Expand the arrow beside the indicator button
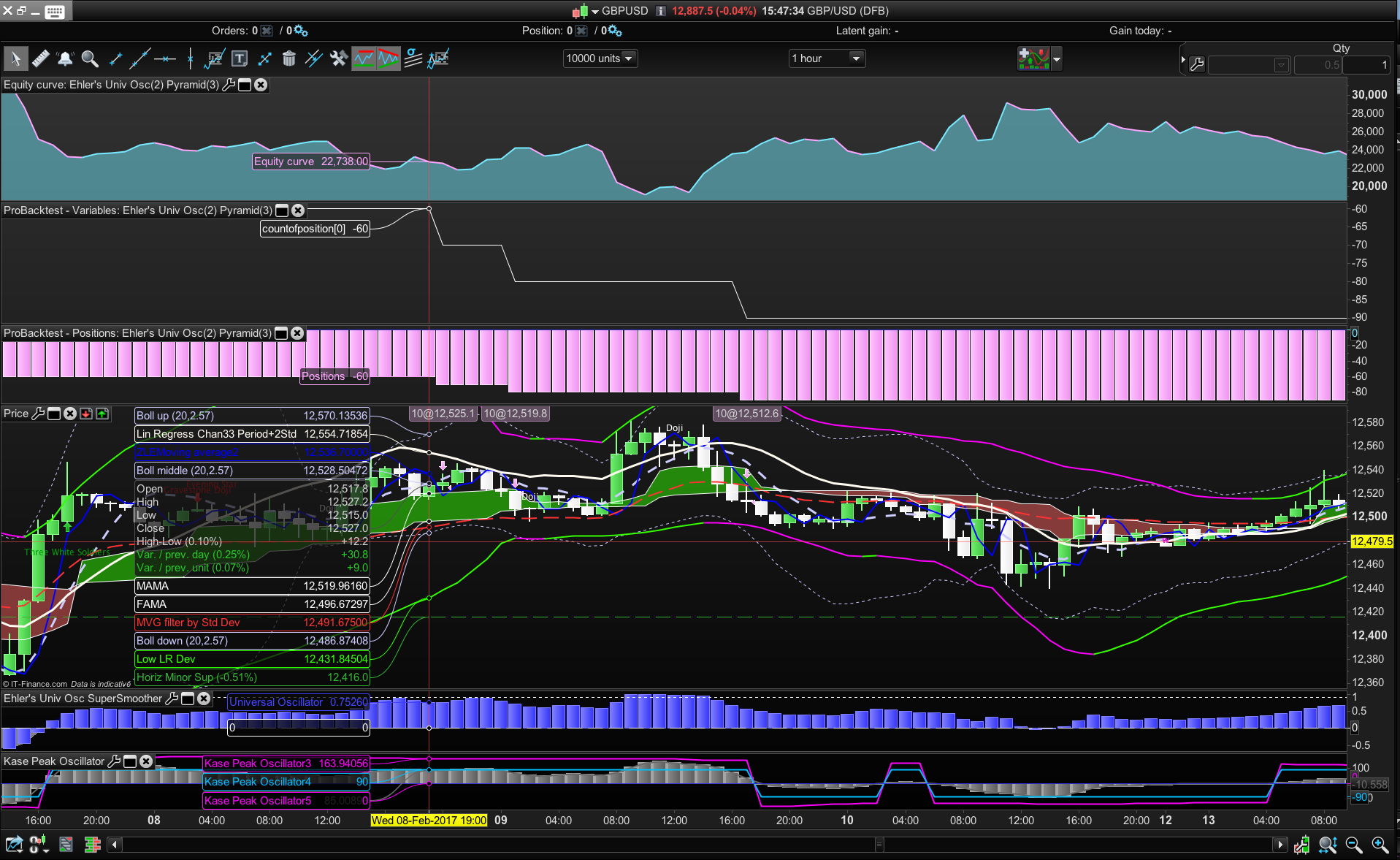This screenshot has width=1400, height=860. point(1057,58)
